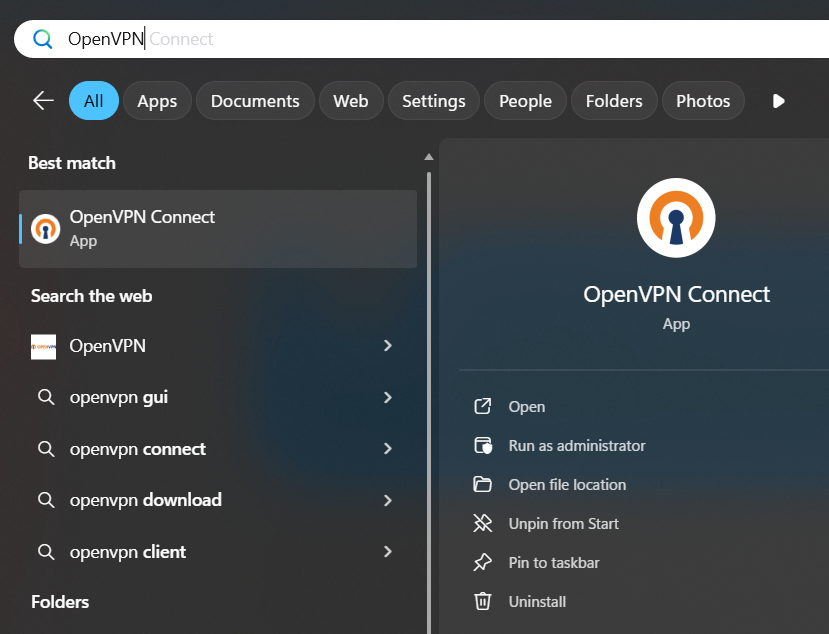Choose Run as administrator
This screenshot has width=829, height=634.
click(x=577, y=446)
